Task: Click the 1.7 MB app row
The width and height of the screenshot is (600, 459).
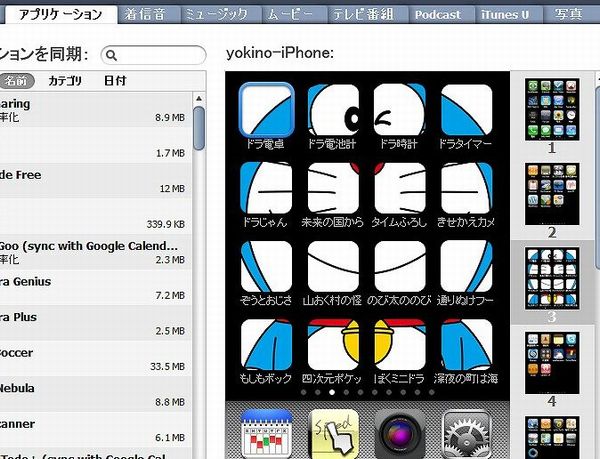Action: point(96,145)
